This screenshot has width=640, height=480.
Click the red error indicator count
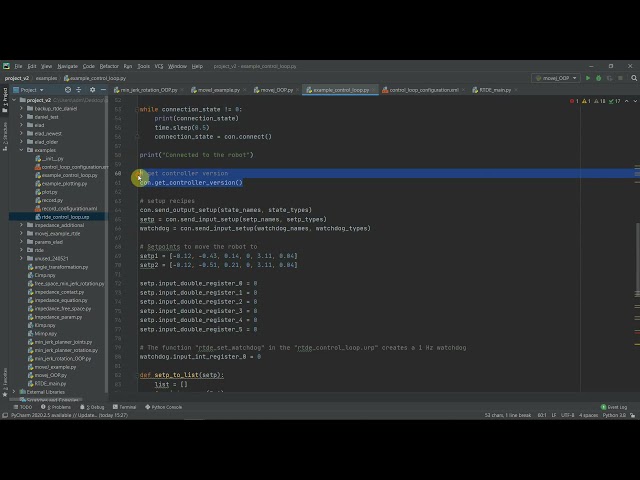[574, 101]
